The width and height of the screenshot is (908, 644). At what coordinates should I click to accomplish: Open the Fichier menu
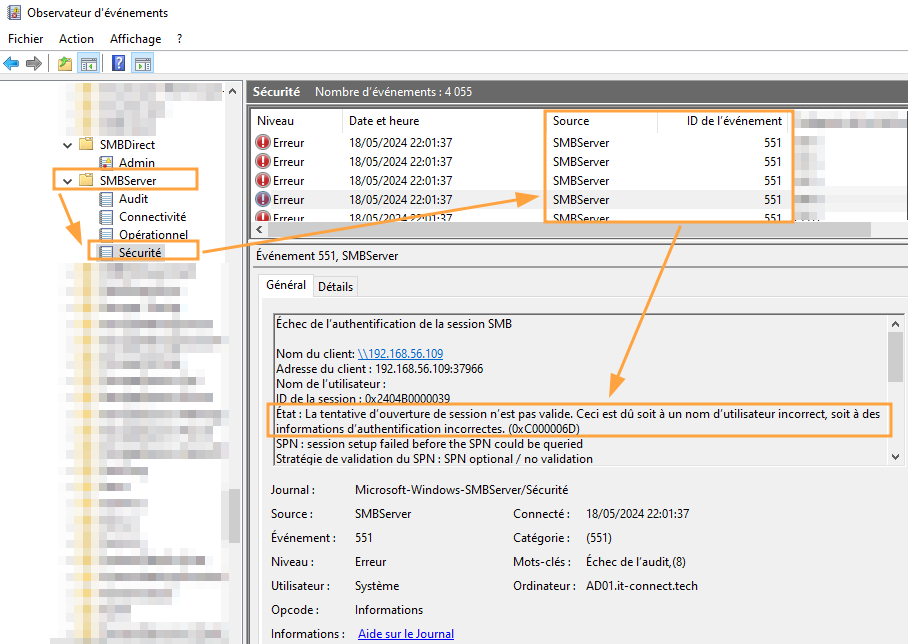pos(26,39)
